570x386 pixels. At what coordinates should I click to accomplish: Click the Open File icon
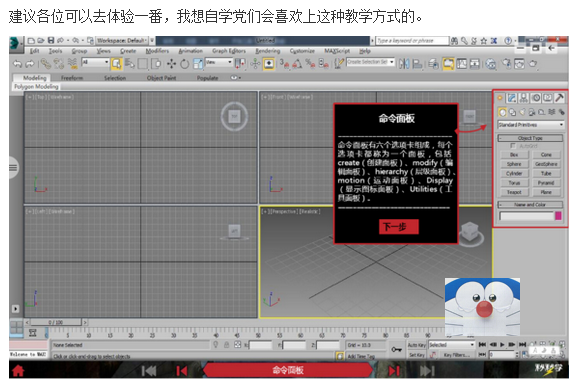(41, 41)
